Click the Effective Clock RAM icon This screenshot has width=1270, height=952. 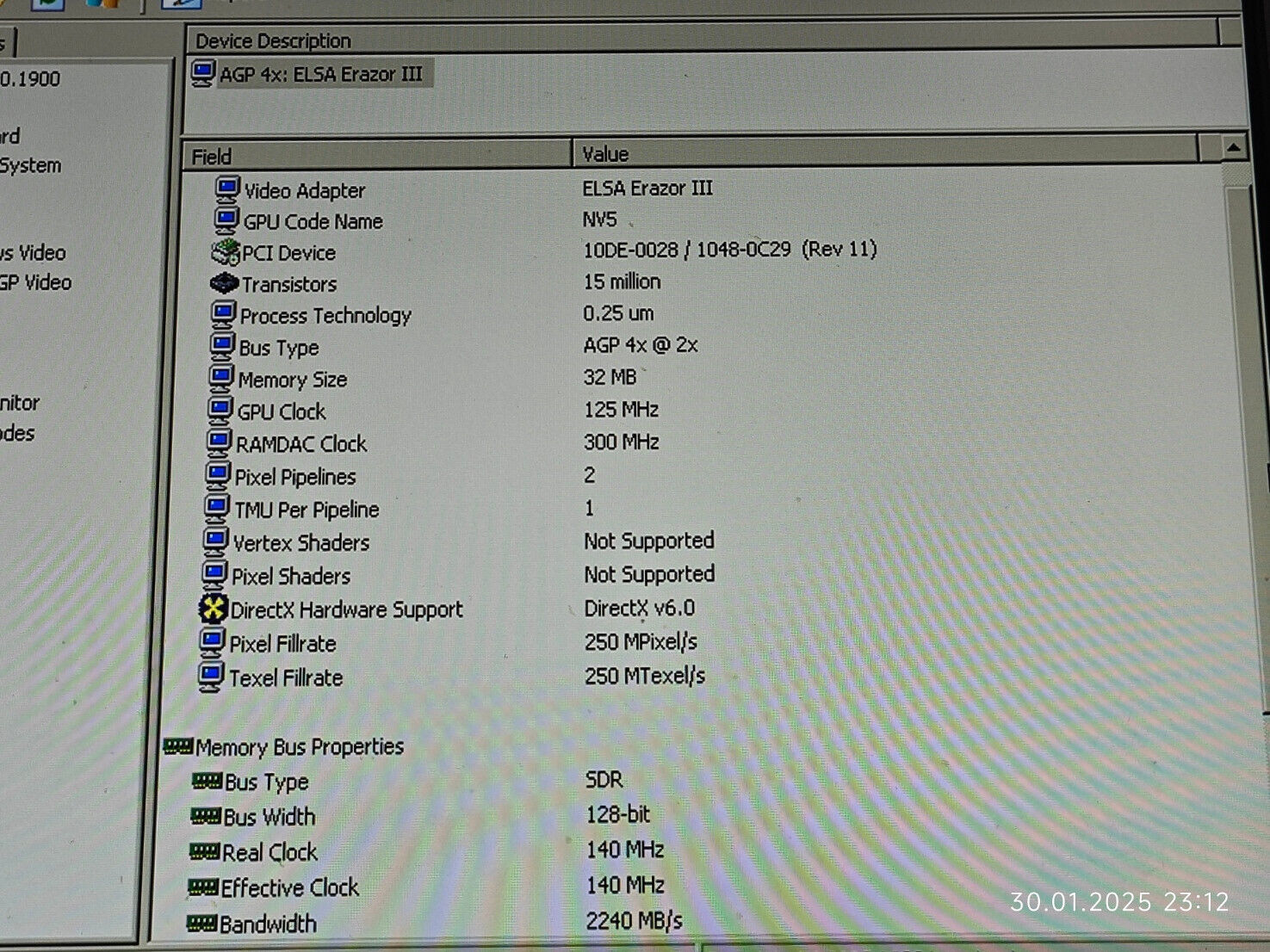pos(203,887)
